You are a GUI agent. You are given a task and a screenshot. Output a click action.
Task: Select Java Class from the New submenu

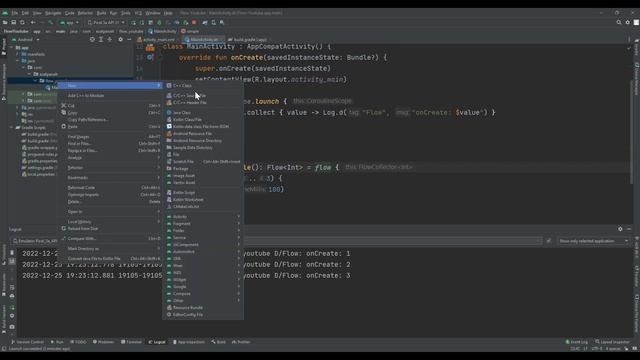coord(203,113)
